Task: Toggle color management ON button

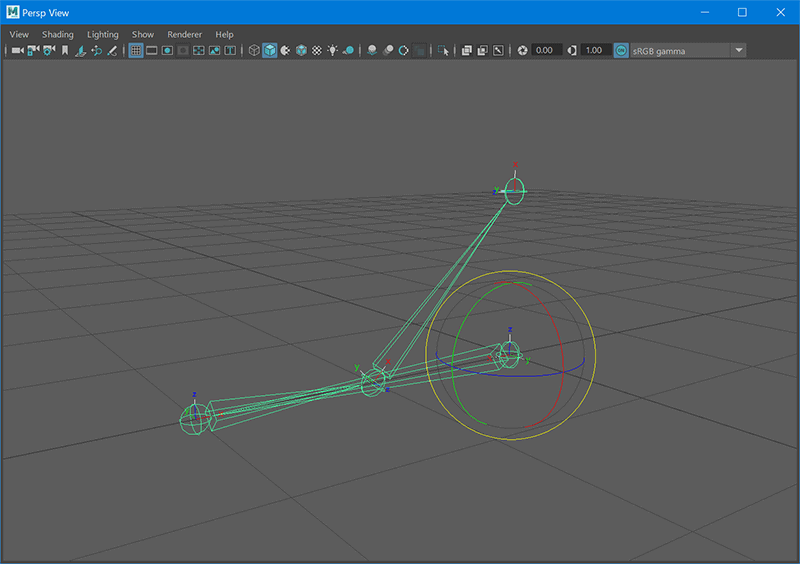Action: (x=621, y=50)
